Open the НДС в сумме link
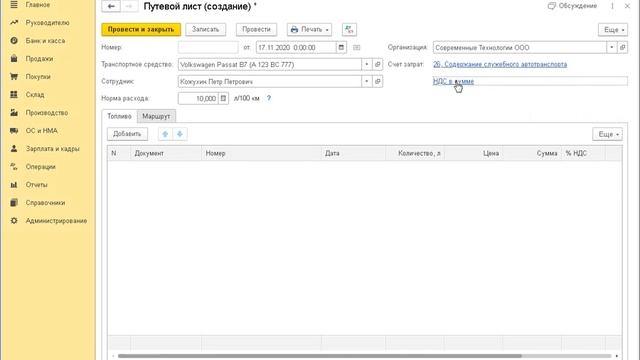 453,81
